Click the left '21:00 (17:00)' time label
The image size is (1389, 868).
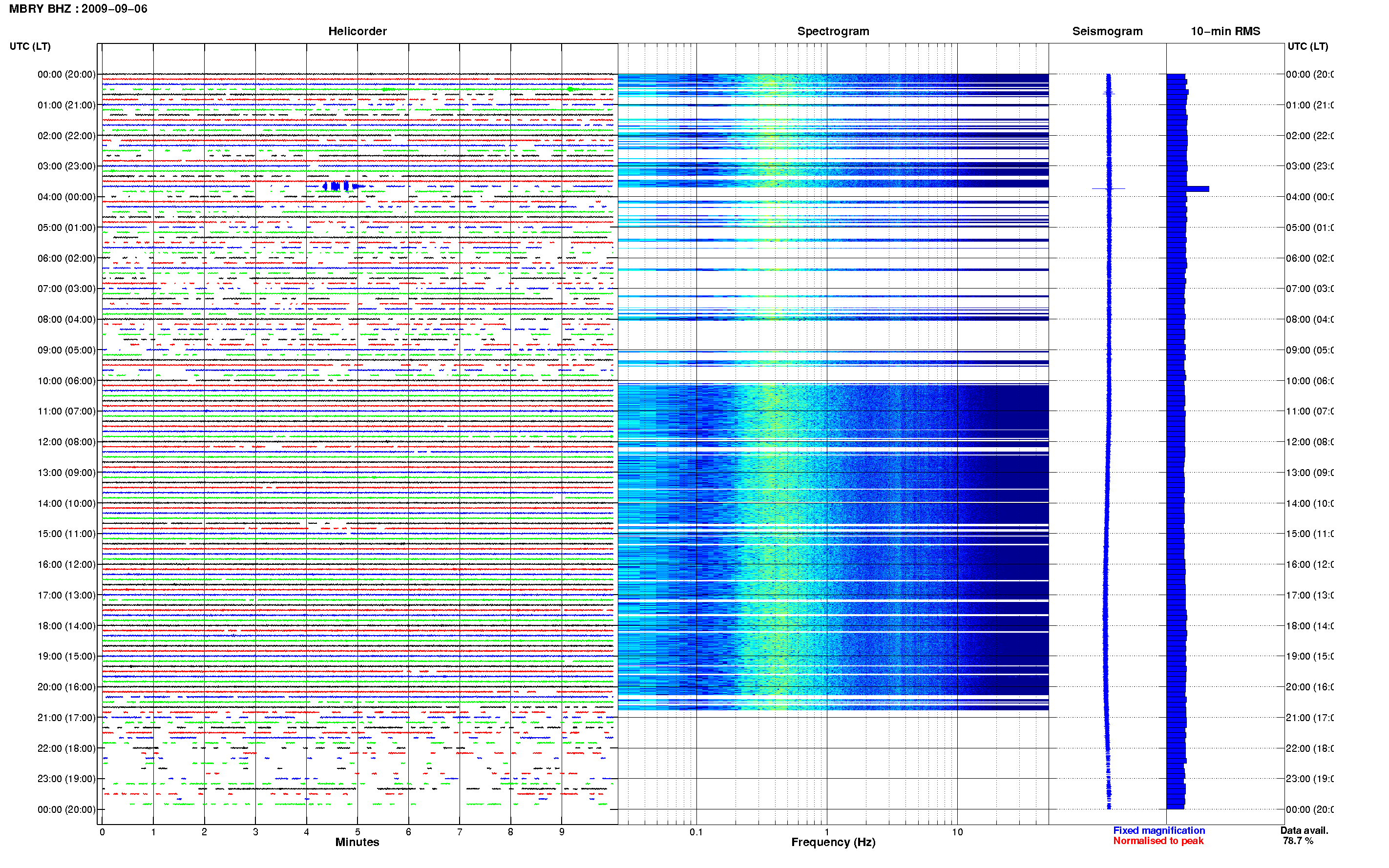(x=66, y=718)
